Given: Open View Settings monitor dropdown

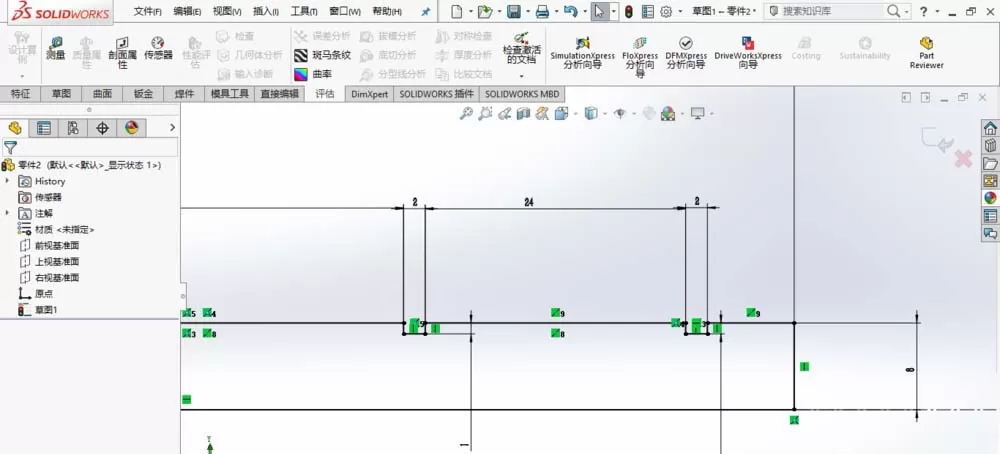Looking at the screenshot, I should pos(712,114).
